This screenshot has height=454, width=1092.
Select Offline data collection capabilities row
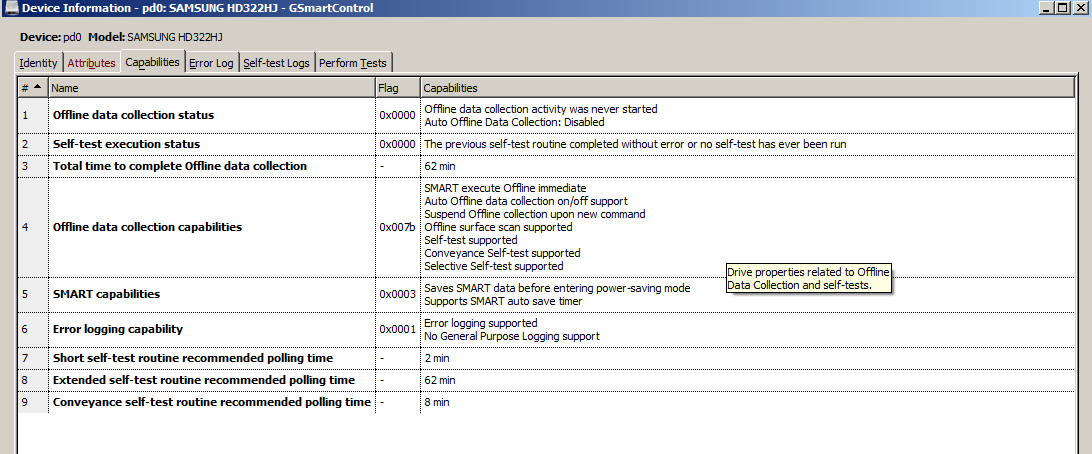click(x=546, y=227)
